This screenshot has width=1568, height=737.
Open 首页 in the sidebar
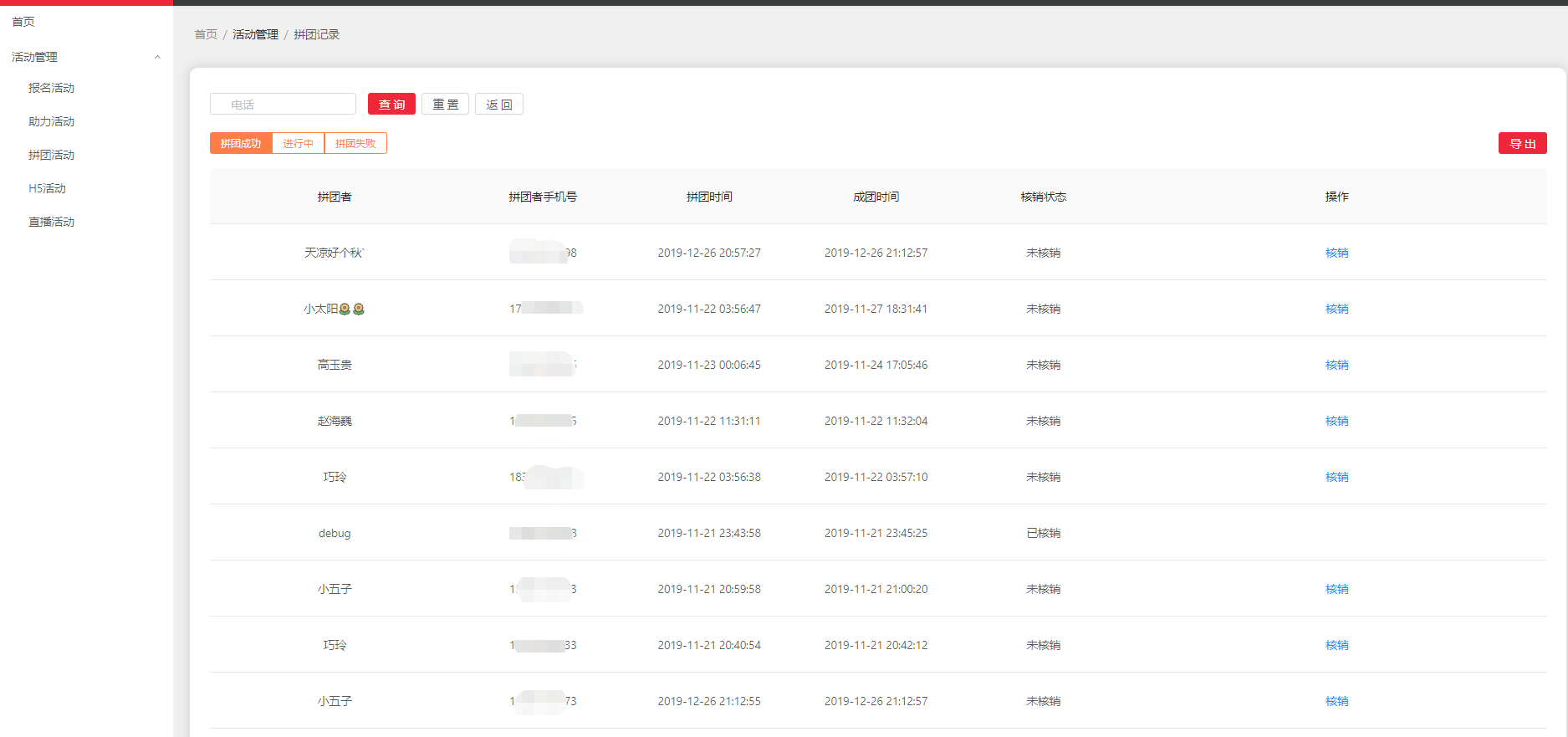coord(23,22)
